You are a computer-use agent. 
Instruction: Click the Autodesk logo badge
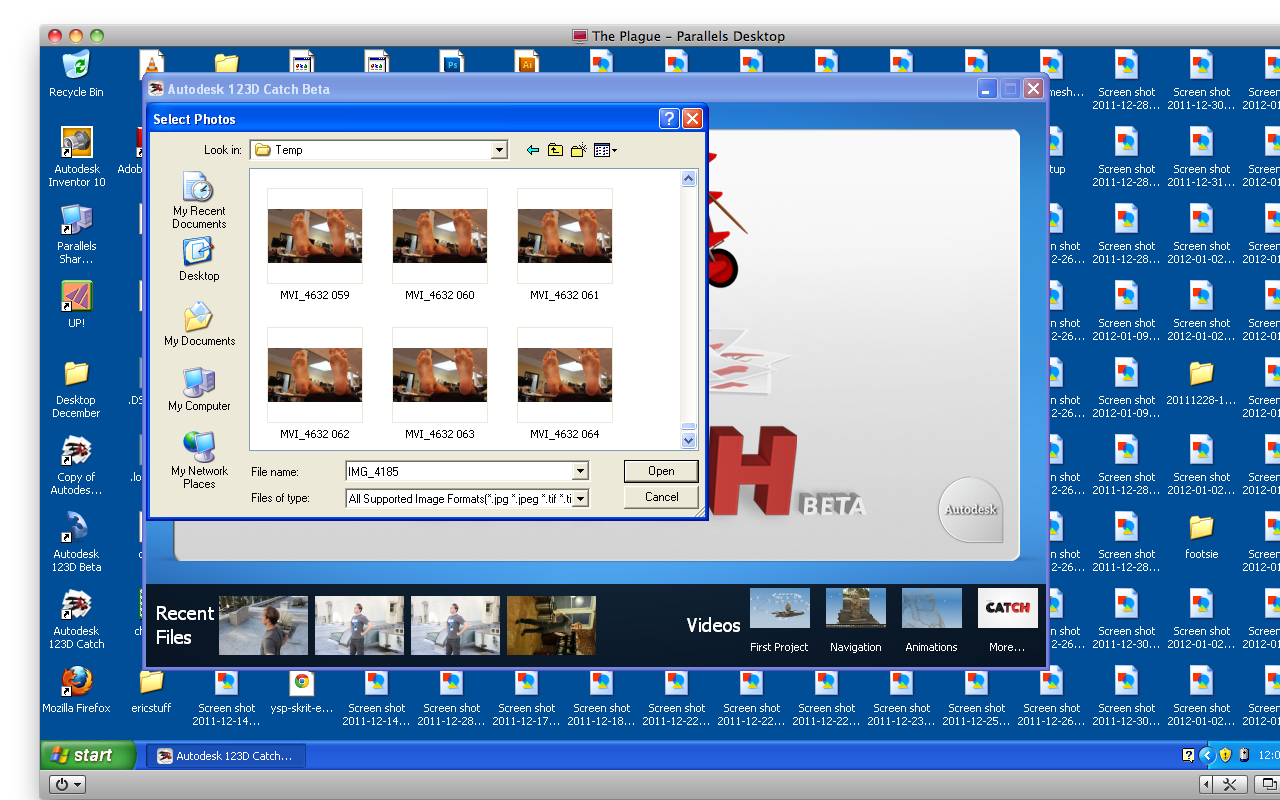point(971,510)
